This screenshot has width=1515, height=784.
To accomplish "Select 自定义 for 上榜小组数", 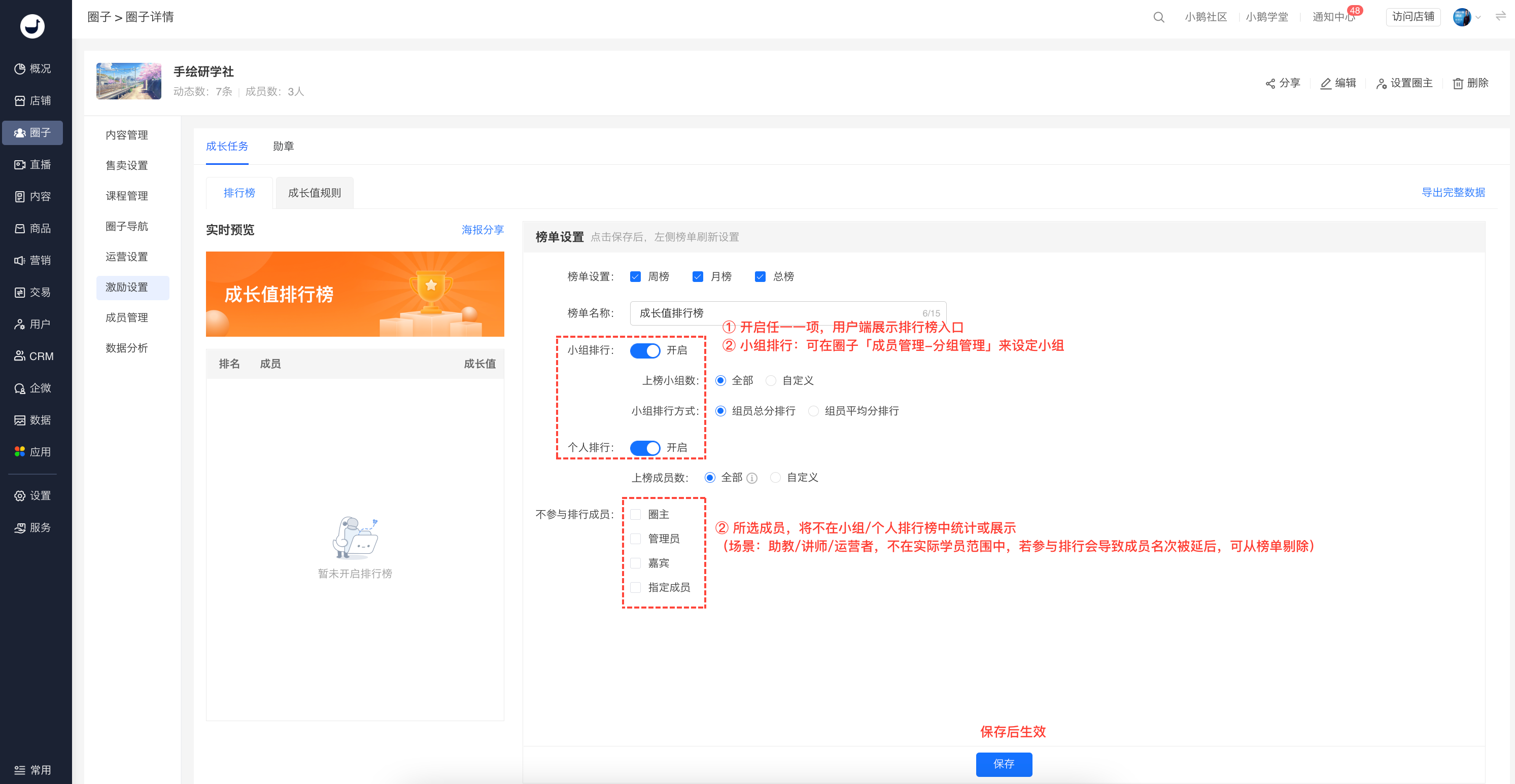I will click(x=771, y=381).
